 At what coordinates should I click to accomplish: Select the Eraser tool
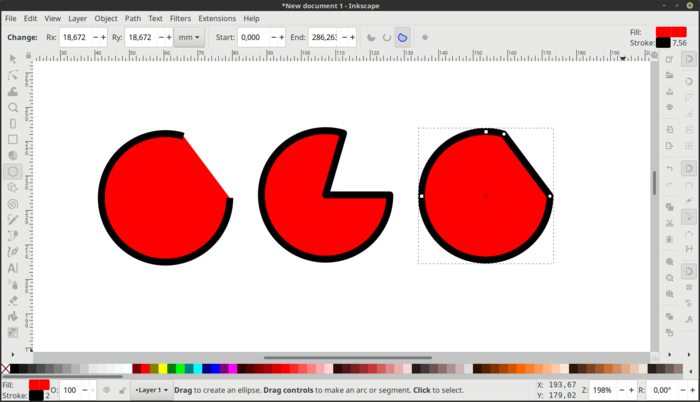coord(12,300)
